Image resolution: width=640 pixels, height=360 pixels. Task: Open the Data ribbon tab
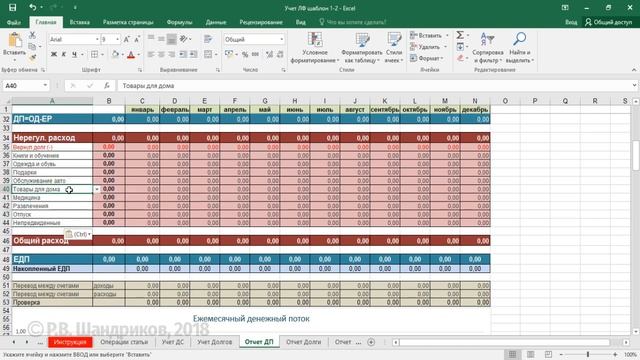click(x=216, y=22)
